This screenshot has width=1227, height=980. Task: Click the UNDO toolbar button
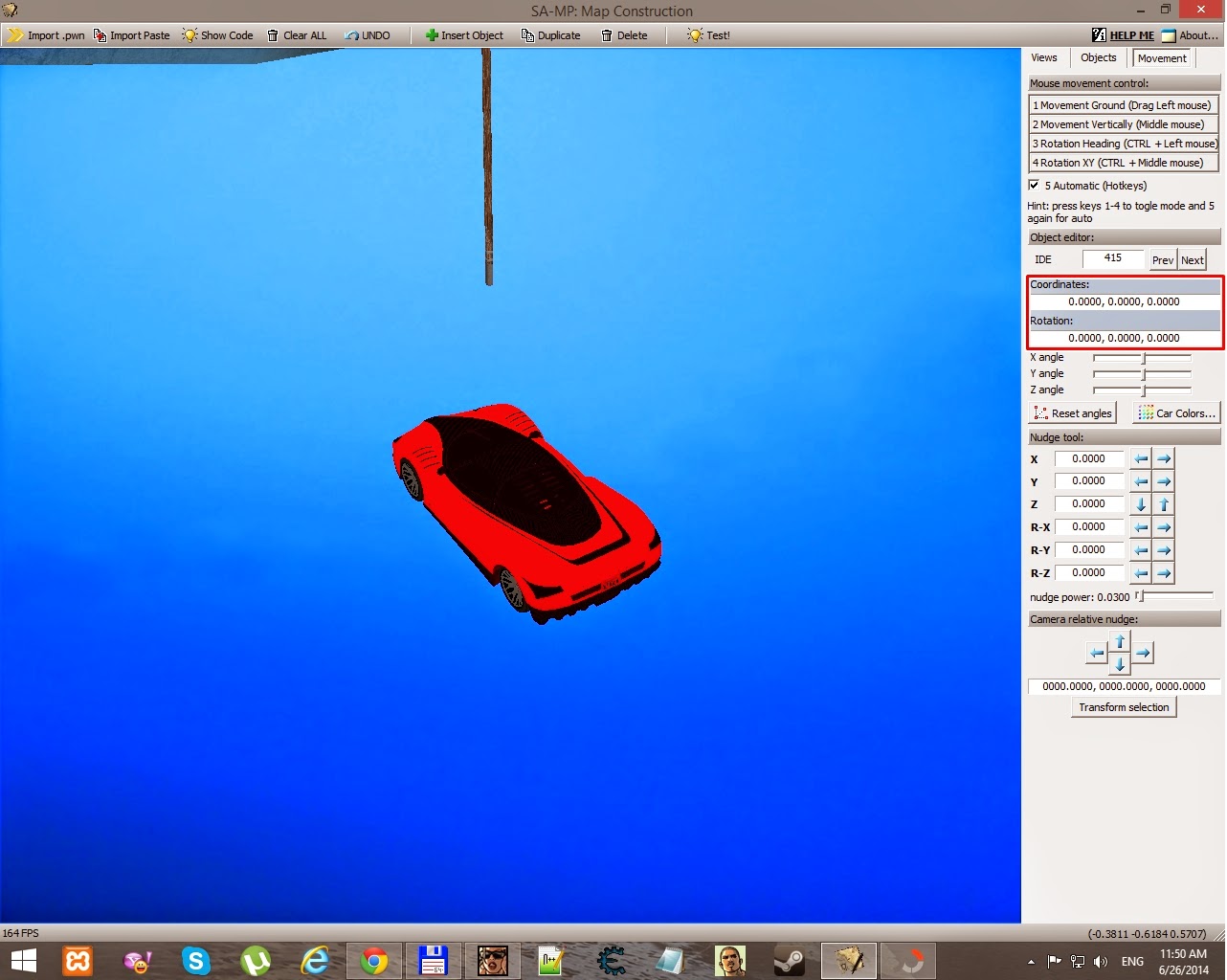tap(368, 35)
